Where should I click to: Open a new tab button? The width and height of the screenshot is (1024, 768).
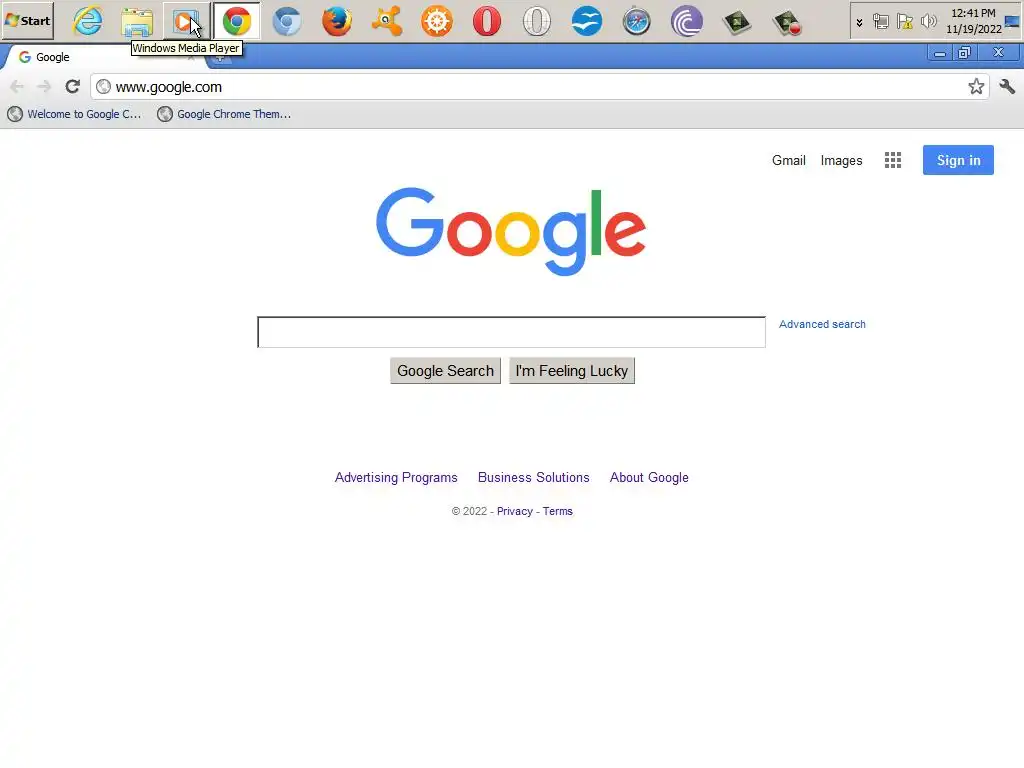[220, 60]
